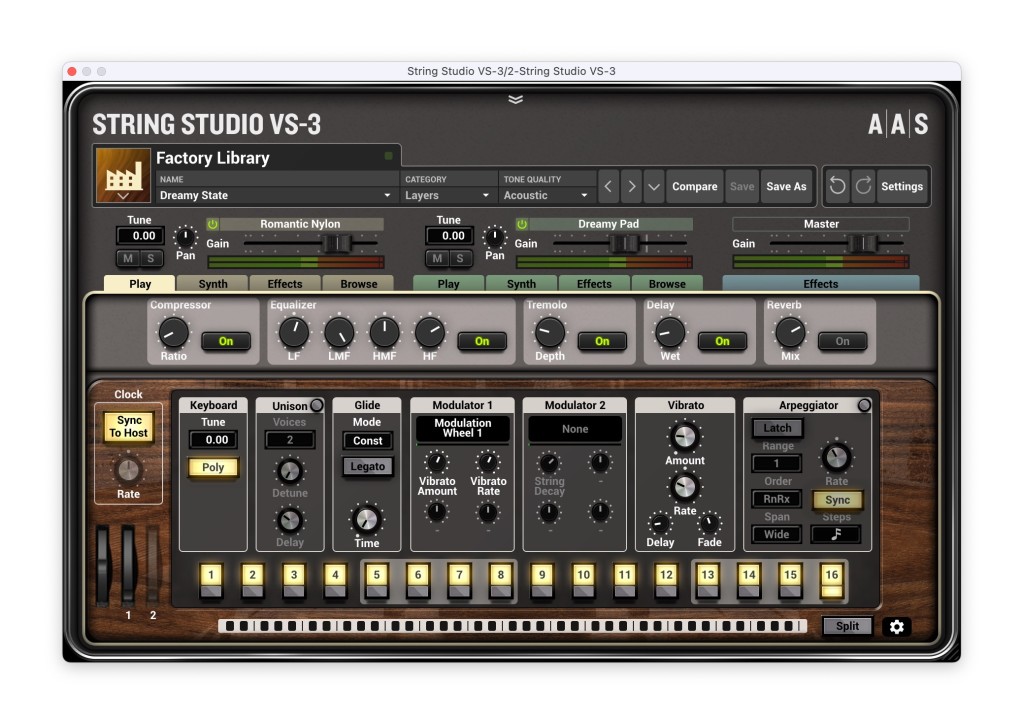Click the Glide Time knob
The image size is (1023, 725).
click(x=367, y=519)
